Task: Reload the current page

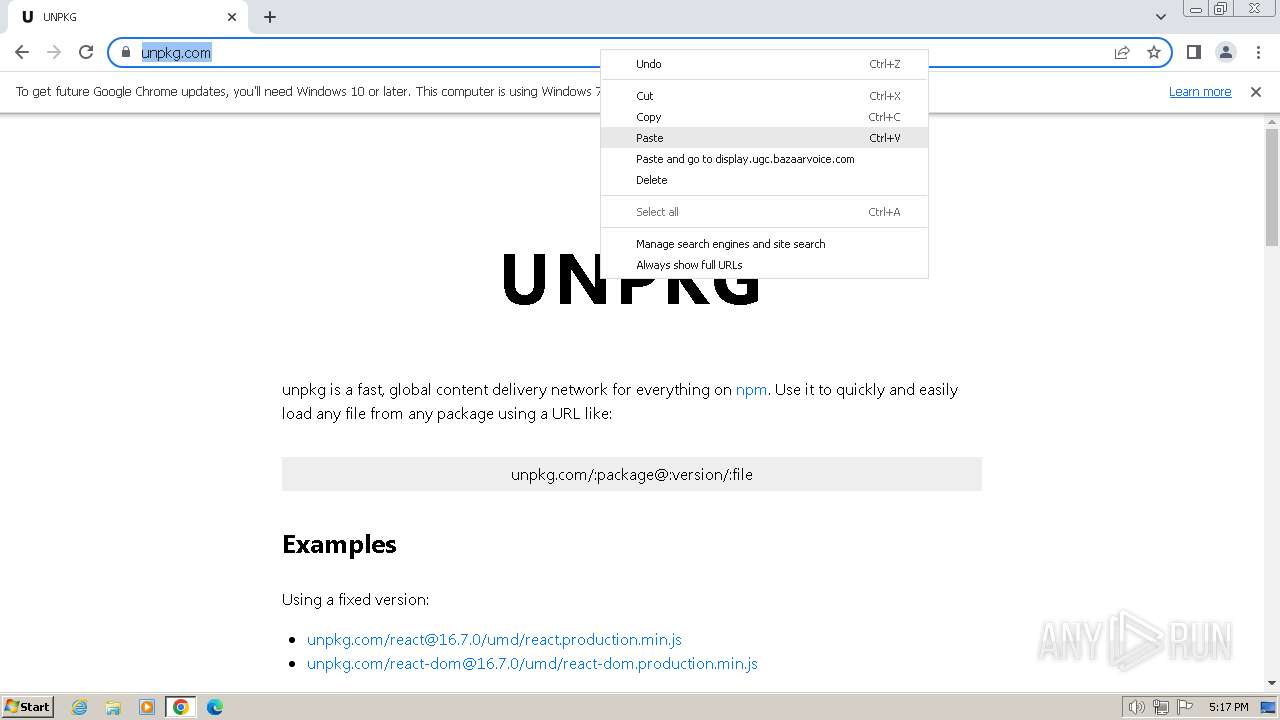Action: pos(86,52)
